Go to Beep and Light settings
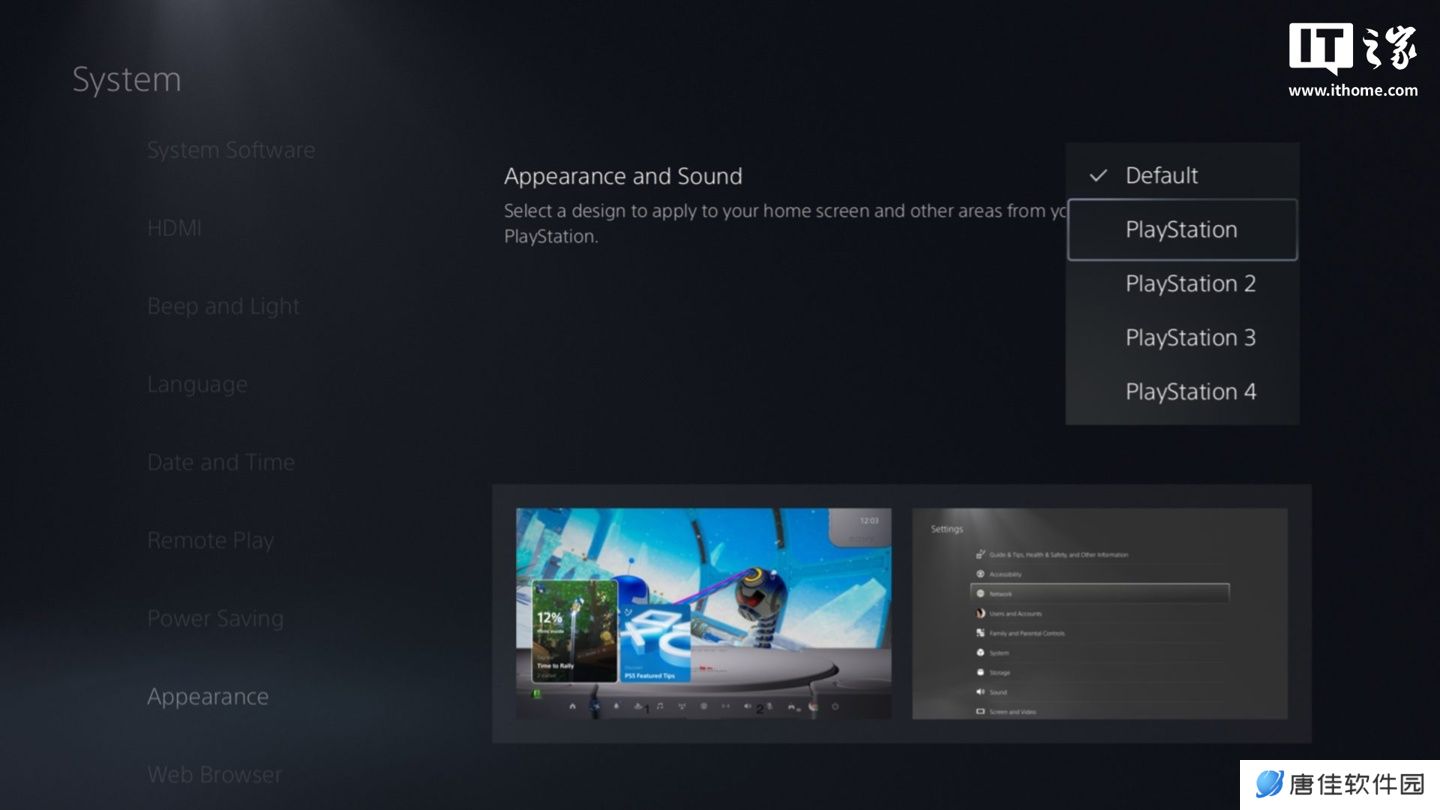The height and width of the screenshot is (810, 1440). click(223, 306)
